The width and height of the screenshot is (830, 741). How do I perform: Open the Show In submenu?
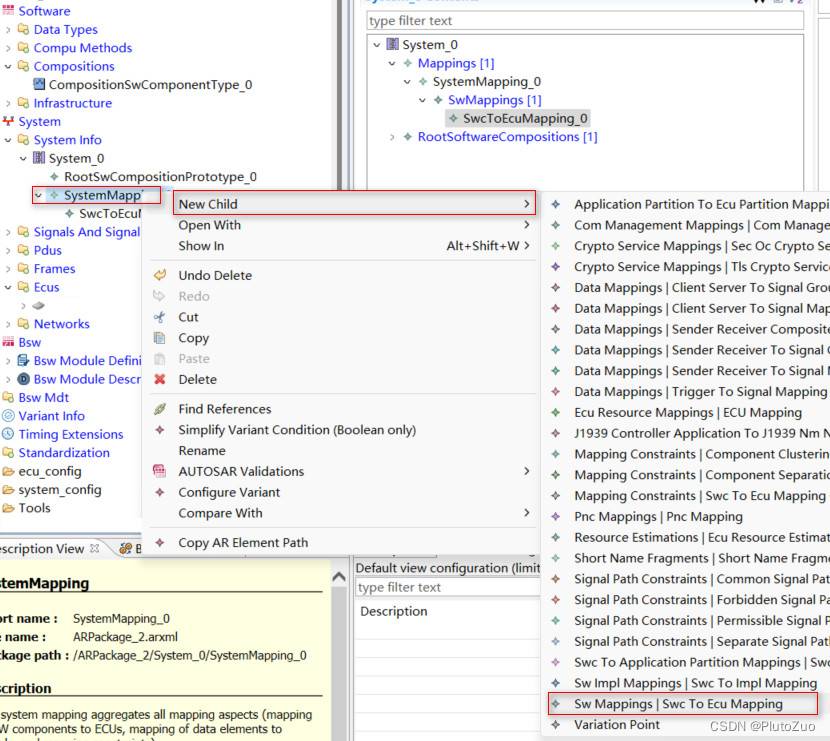(354, 246)
